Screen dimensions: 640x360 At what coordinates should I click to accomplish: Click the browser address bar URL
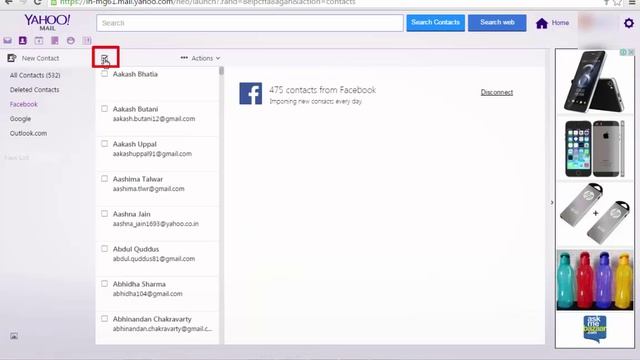(x=208, y=2)
